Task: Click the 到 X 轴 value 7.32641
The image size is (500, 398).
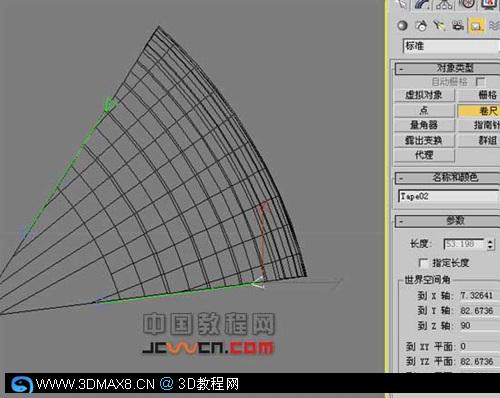Action: pyautogui.click(x=476, y=295)
